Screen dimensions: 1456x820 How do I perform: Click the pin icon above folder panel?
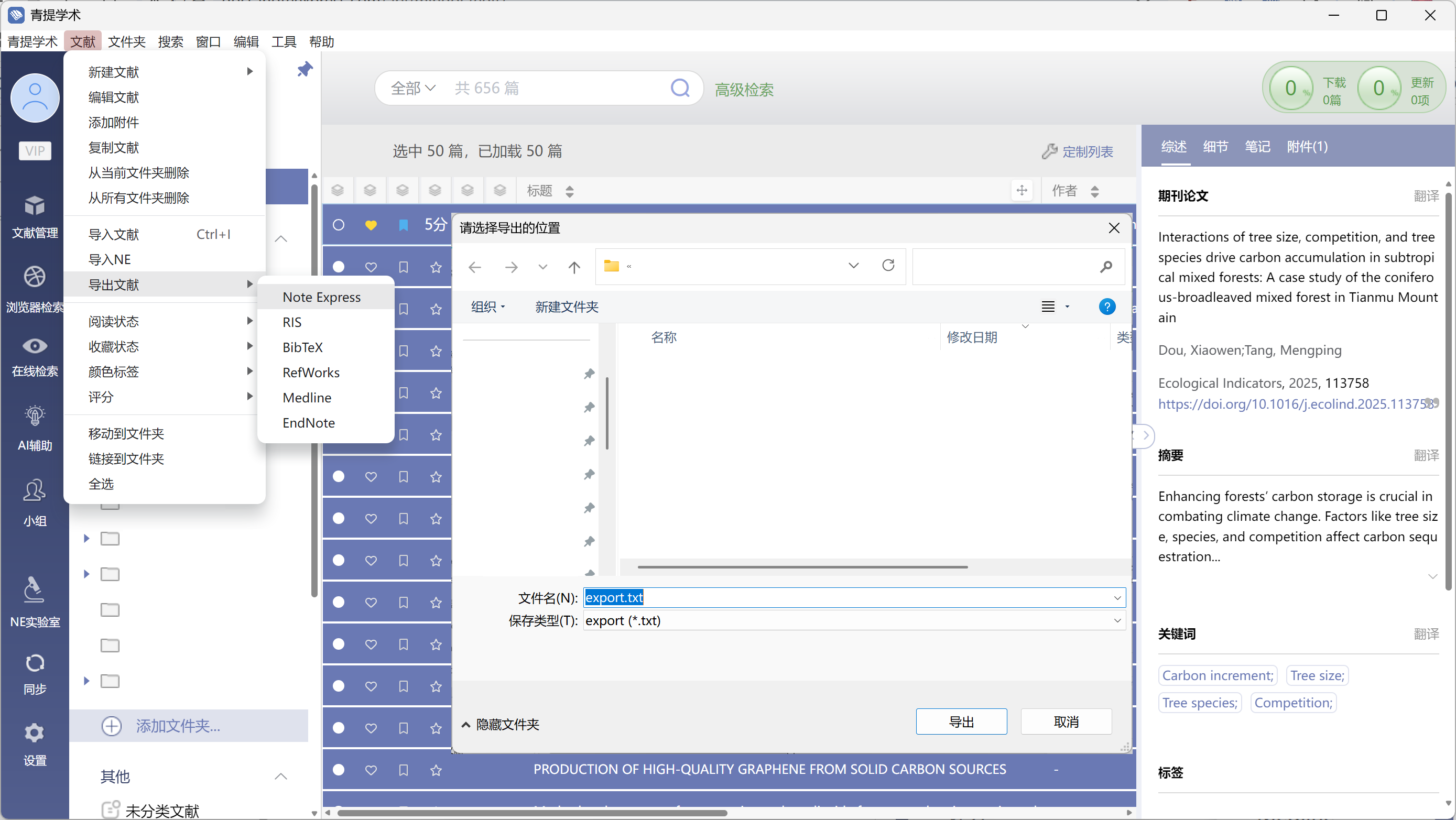(x=305, y=70)
